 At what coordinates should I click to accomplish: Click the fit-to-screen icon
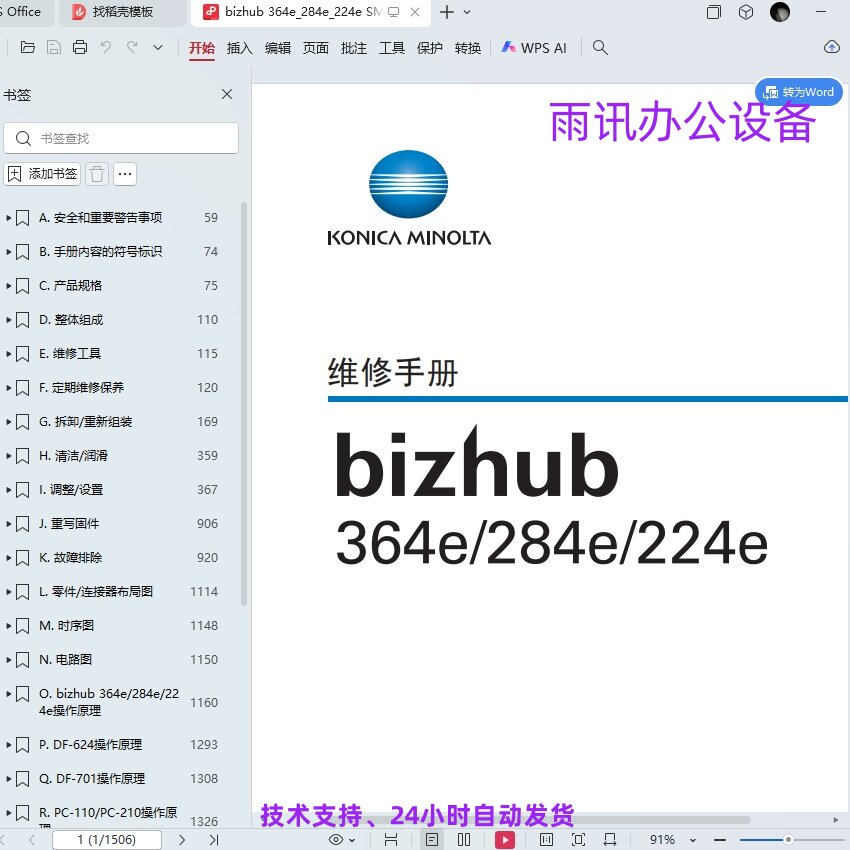pyautogui.click(x=578, y=840)
